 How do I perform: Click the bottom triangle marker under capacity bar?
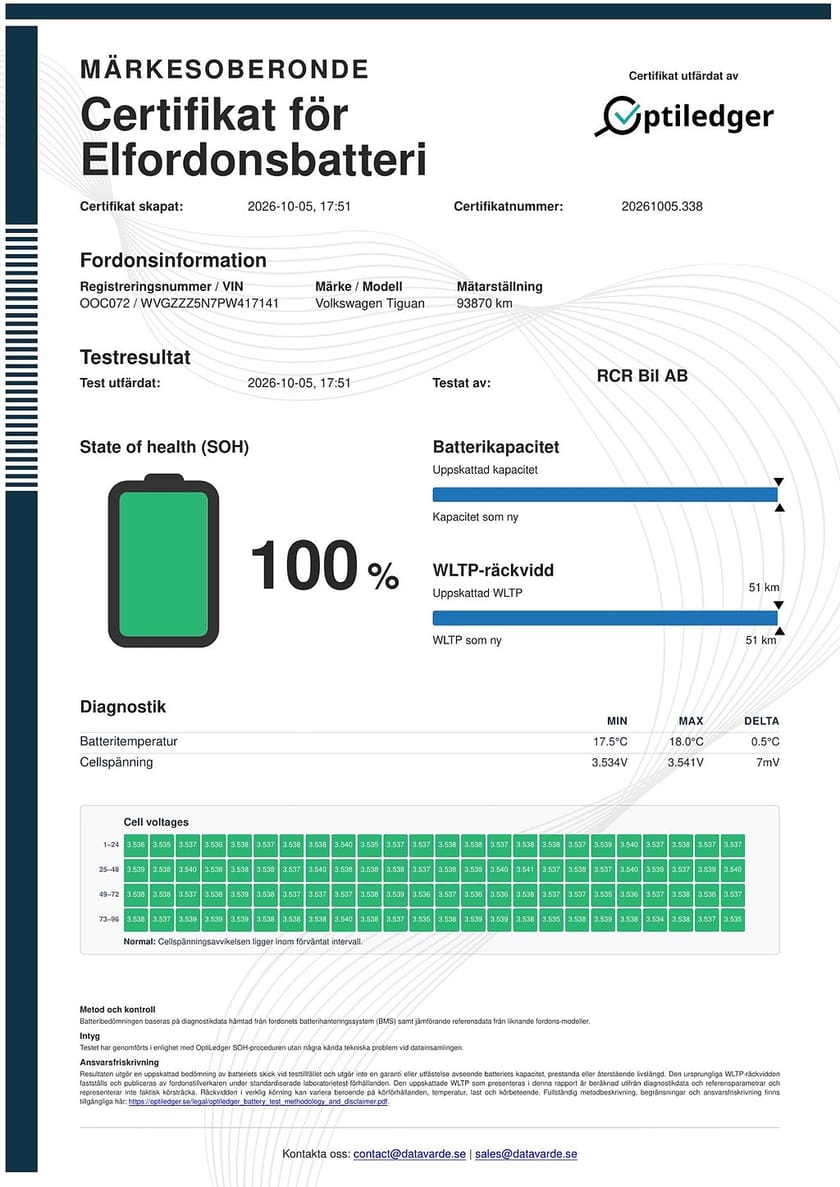tap(779, 507)
